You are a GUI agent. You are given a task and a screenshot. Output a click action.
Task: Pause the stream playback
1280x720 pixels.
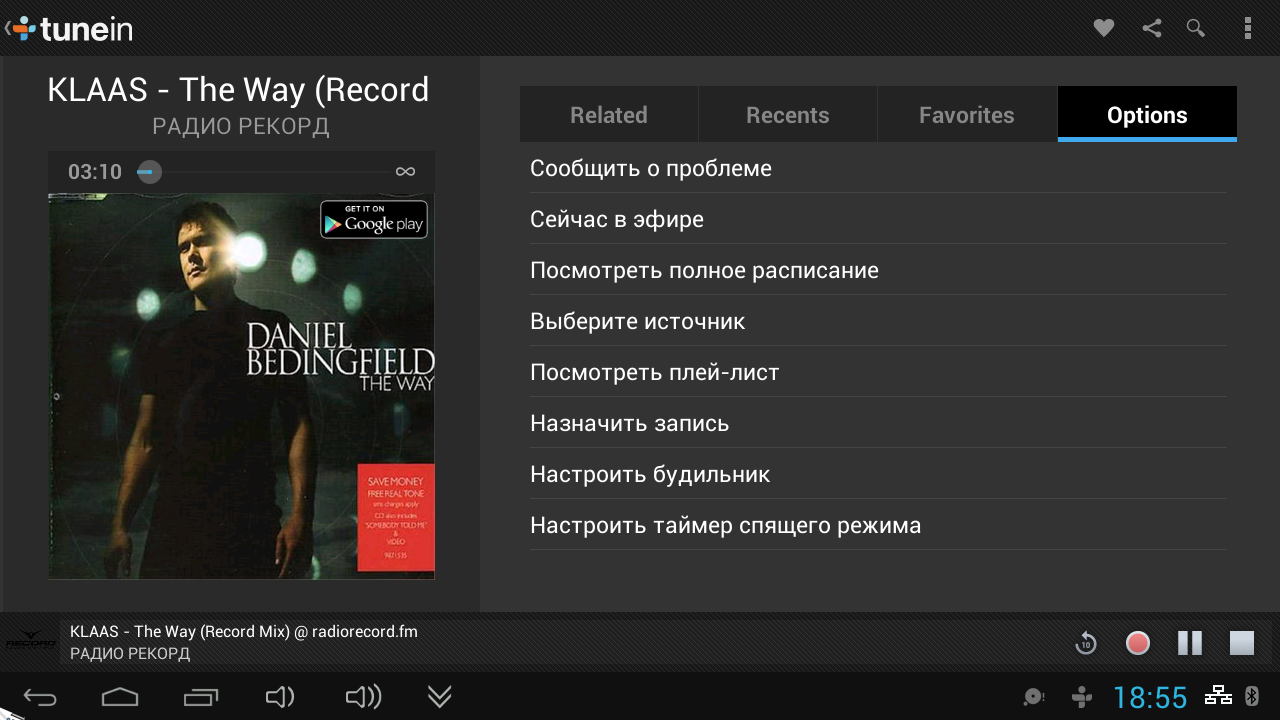1189,643
